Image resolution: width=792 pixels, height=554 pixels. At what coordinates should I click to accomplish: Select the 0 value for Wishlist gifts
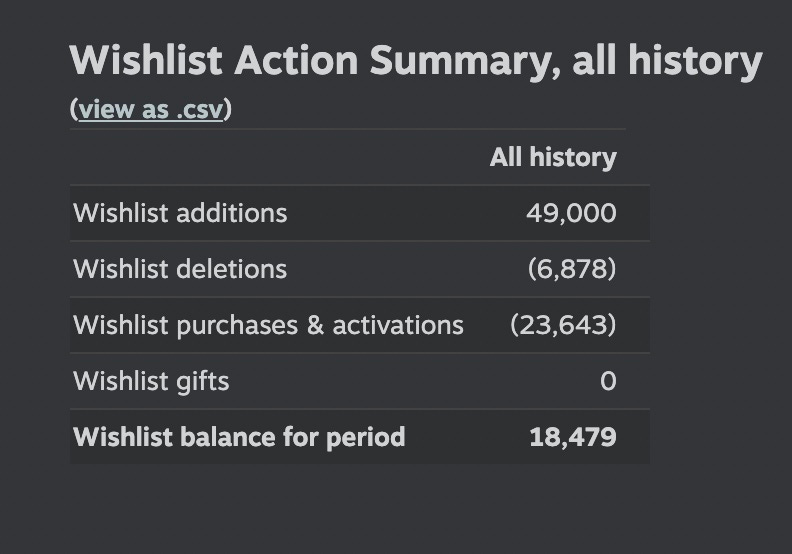point(608,381)
